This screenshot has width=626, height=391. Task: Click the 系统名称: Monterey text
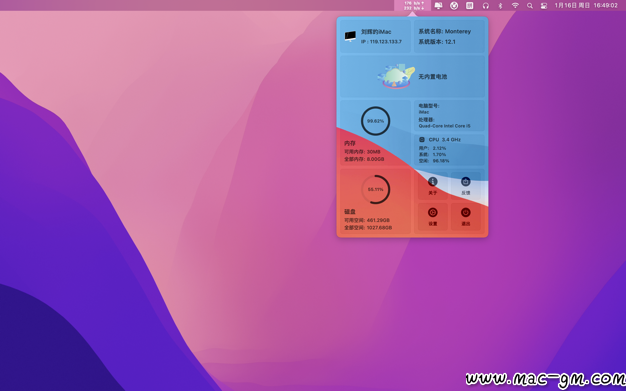click(444, 31)
